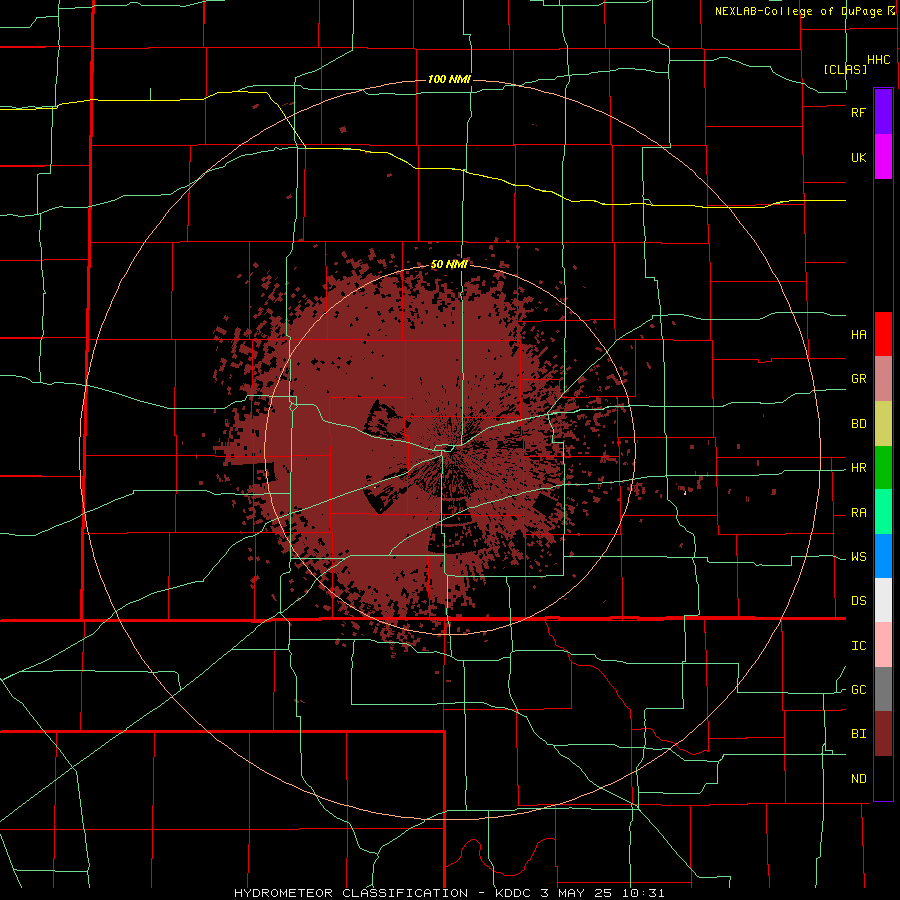The height and width of the screenshot is (900, 900).
Task: Click the RF purple color swatch in legend
Action: [883, 112]
